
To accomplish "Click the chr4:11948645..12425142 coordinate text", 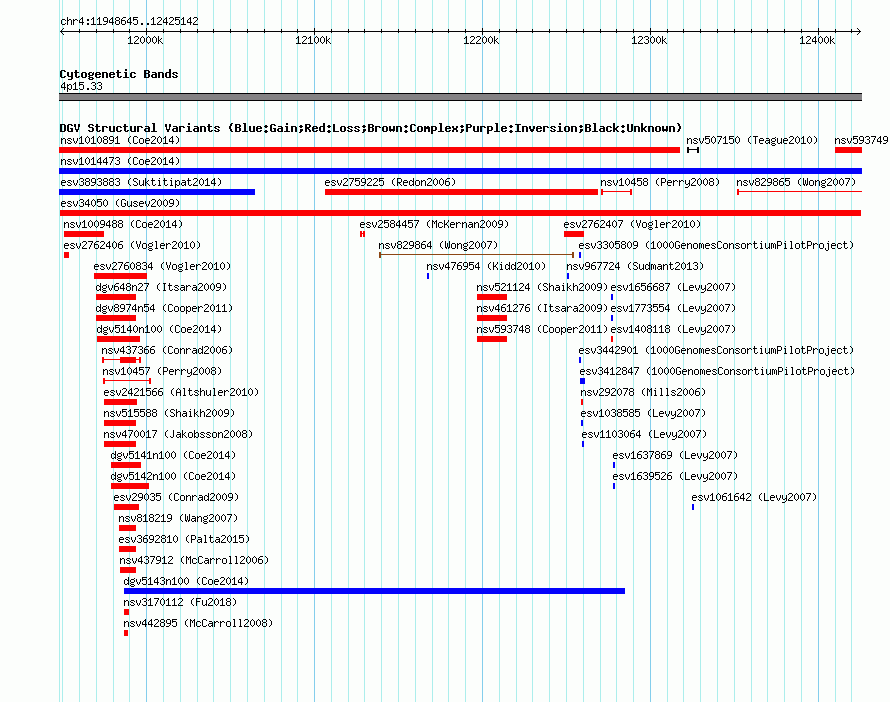I will point(129,21).
